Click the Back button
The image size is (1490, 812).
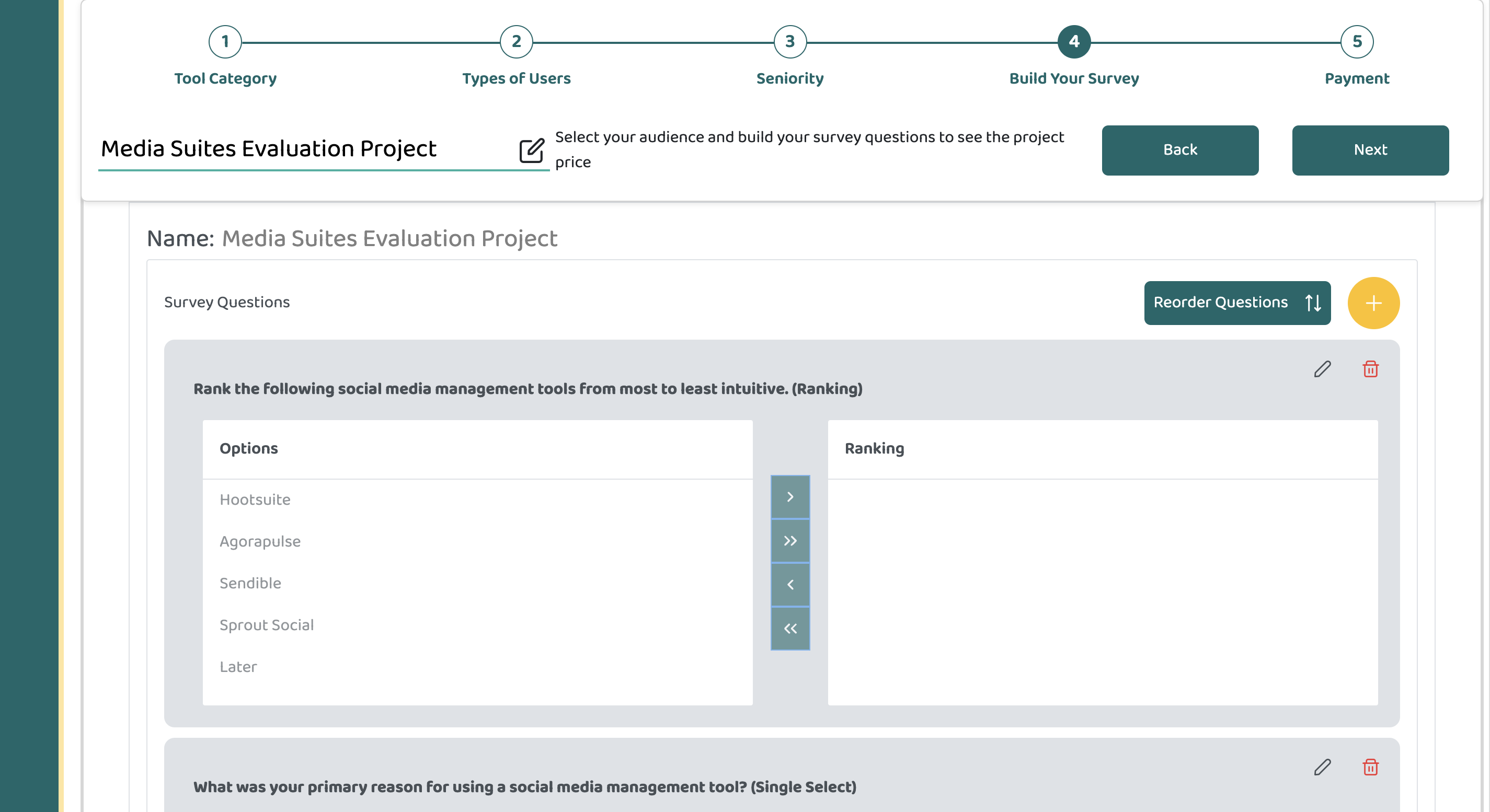[1180, 150]
